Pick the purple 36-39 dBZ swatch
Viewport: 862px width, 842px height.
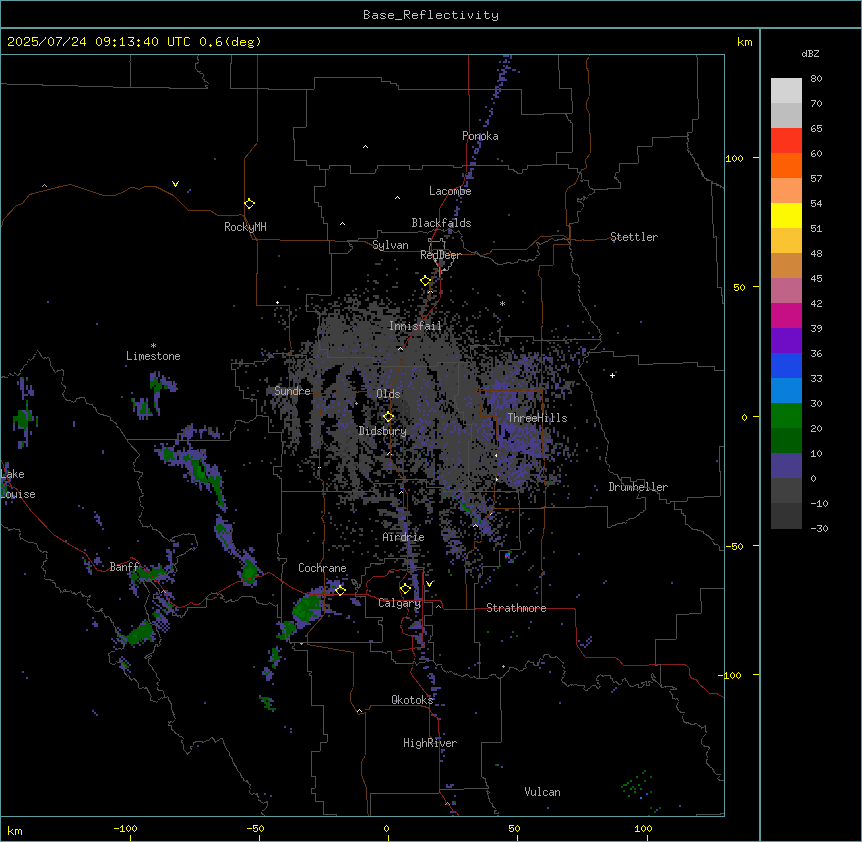click(x=786, y=341)
